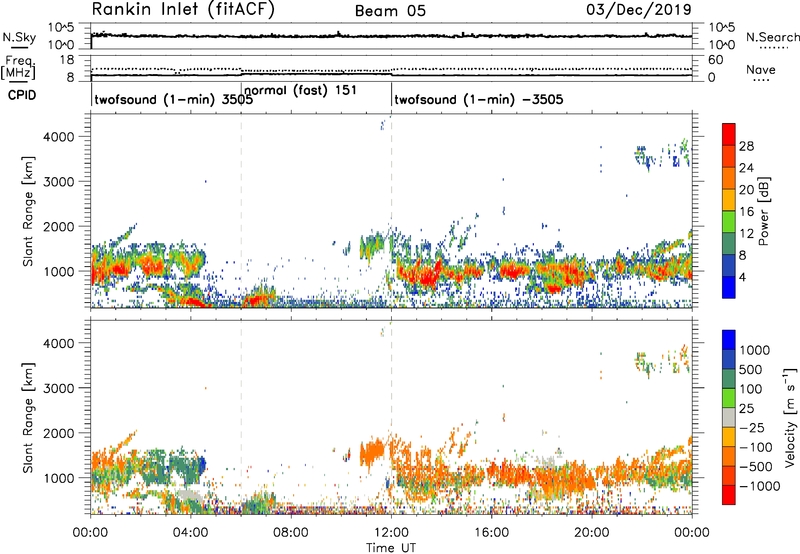800x554 pixels.
Task: Click the 'twofsound (1-min) -3505' label
Action: (479, 99)
